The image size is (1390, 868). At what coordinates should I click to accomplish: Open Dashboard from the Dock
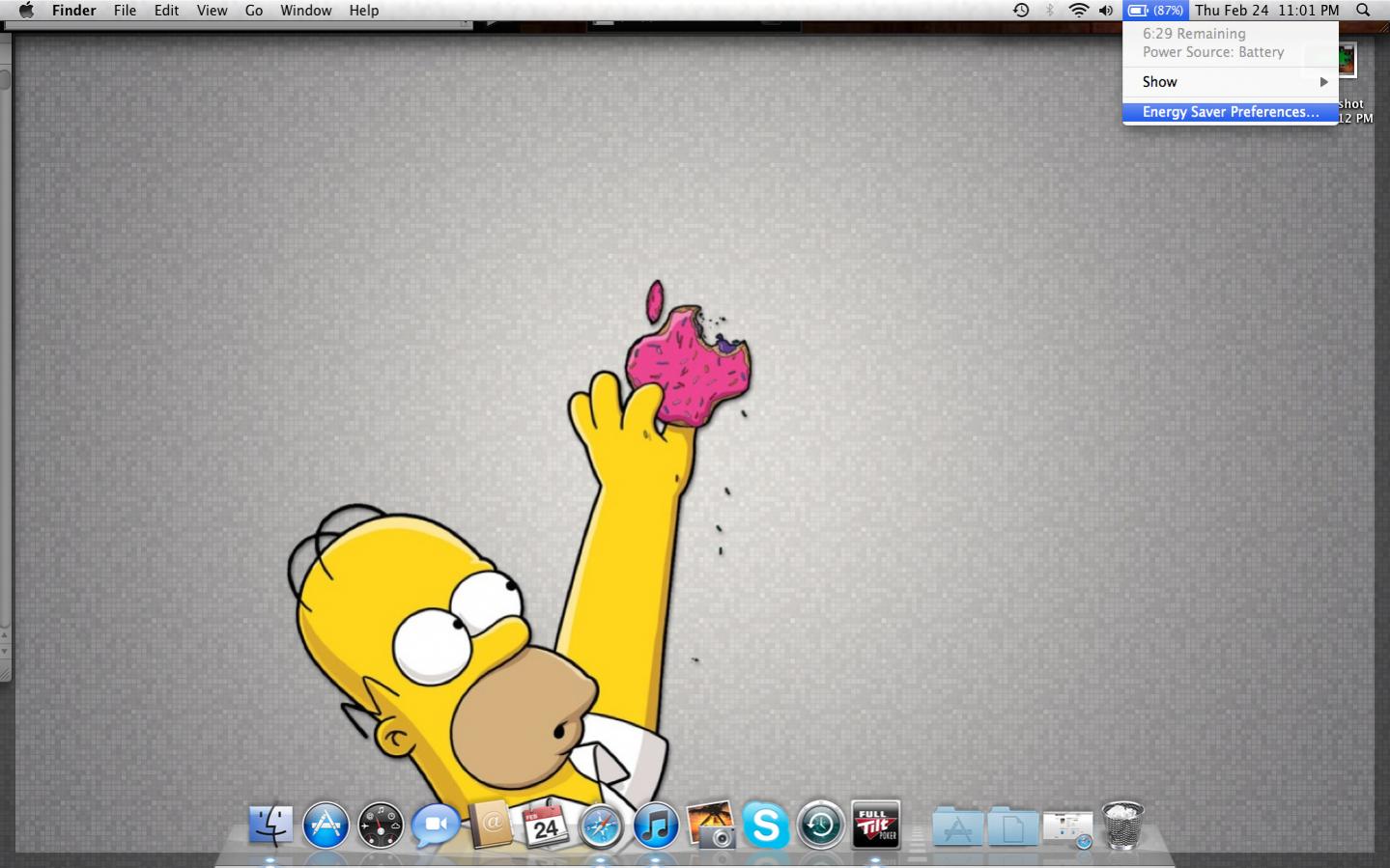click(x=381, y=826)
